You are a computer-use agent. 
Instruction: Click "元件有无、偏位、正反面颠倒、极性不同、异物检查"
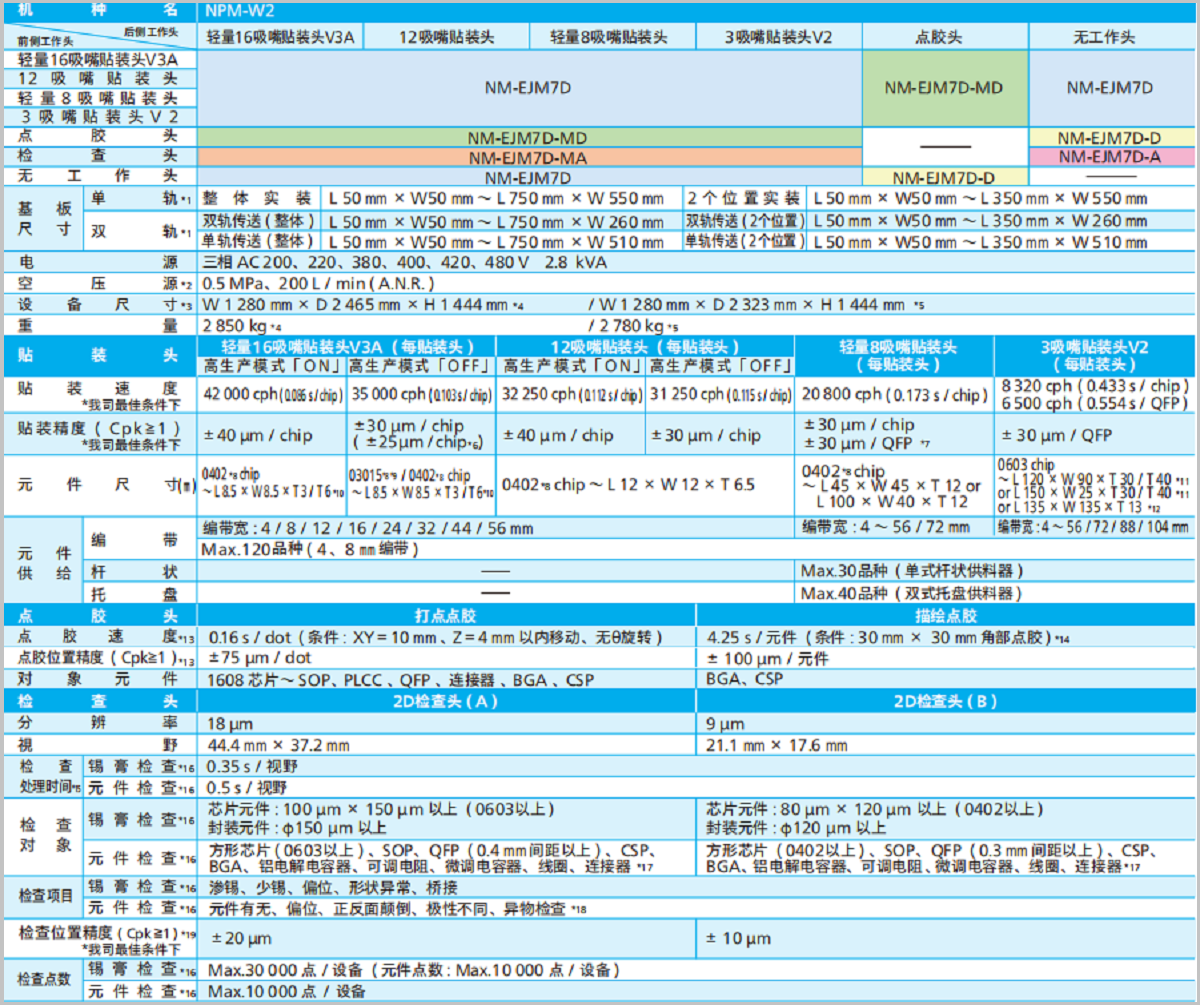click(x=387, y=909)
